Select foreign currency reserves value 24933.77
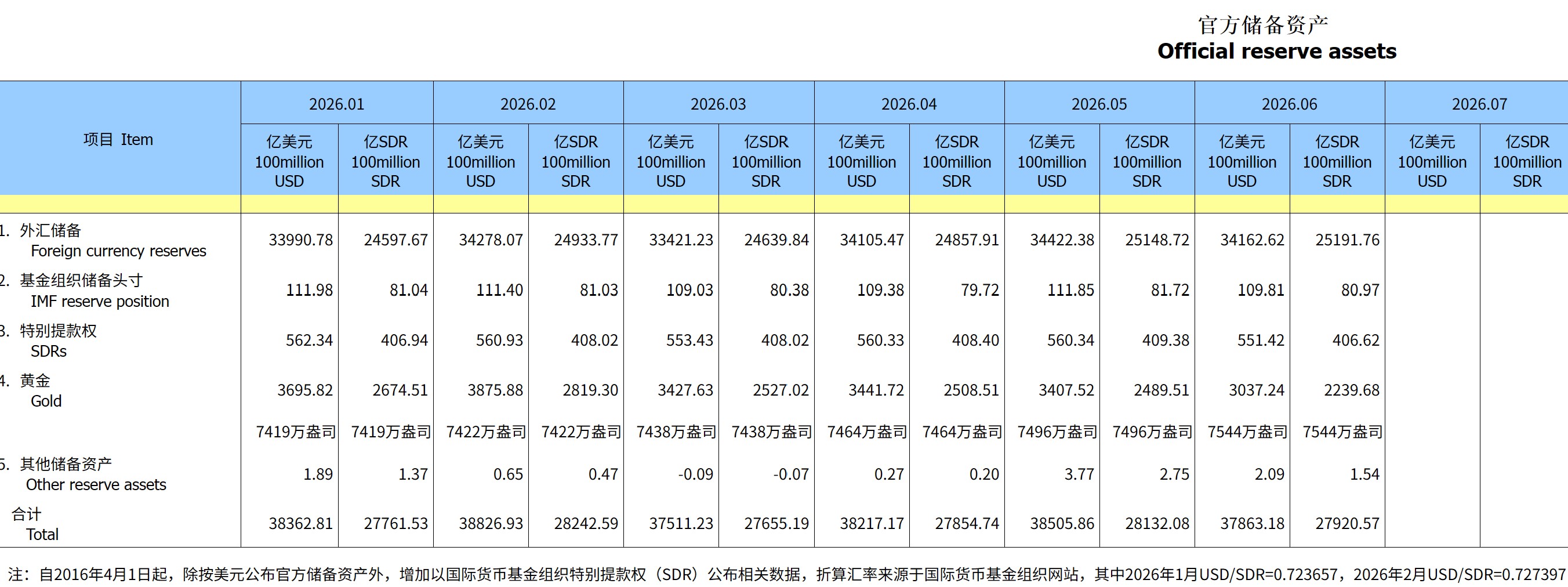Image resolution: width=1568 pixels, height=587 pixels. [586, 240]
